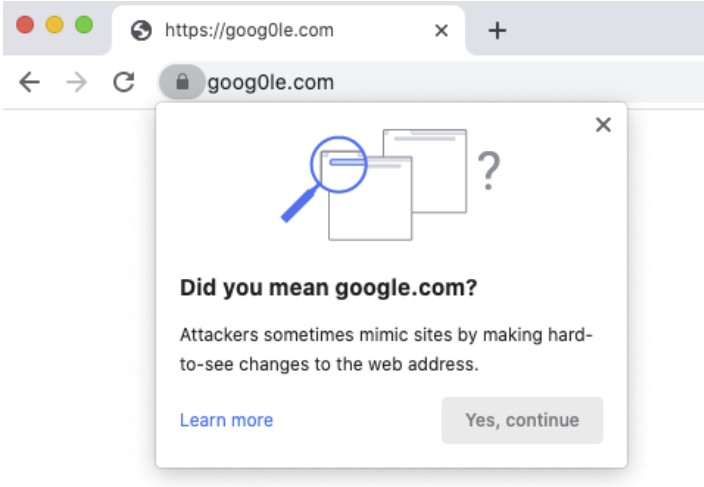704x487 pixels.
Task: Click the forward navigation arrow
Action: [76, 83]
